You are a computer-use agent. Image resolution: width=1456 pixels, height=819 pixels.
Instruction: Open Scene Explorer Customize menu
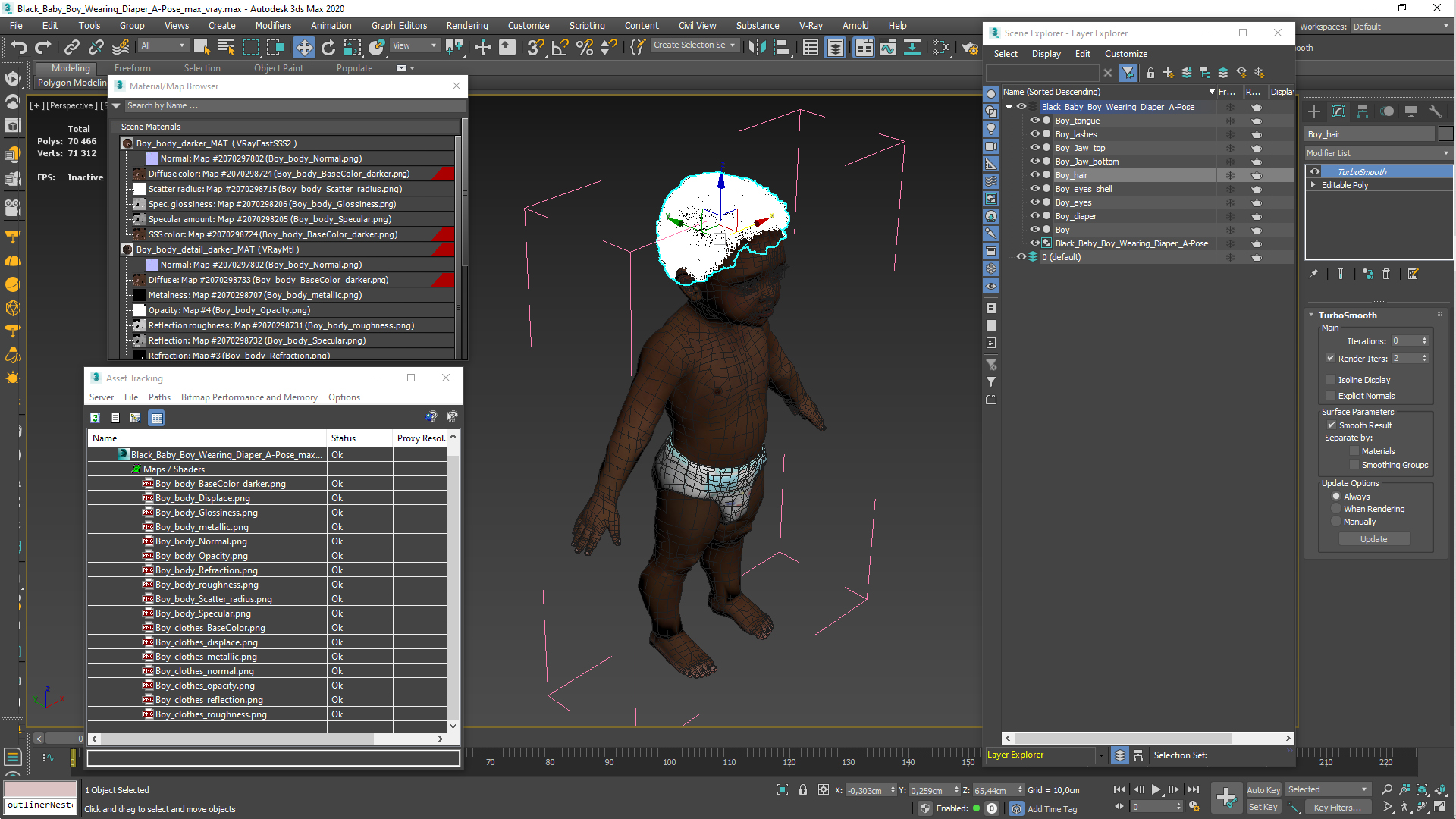click(x=1125, y=54)
